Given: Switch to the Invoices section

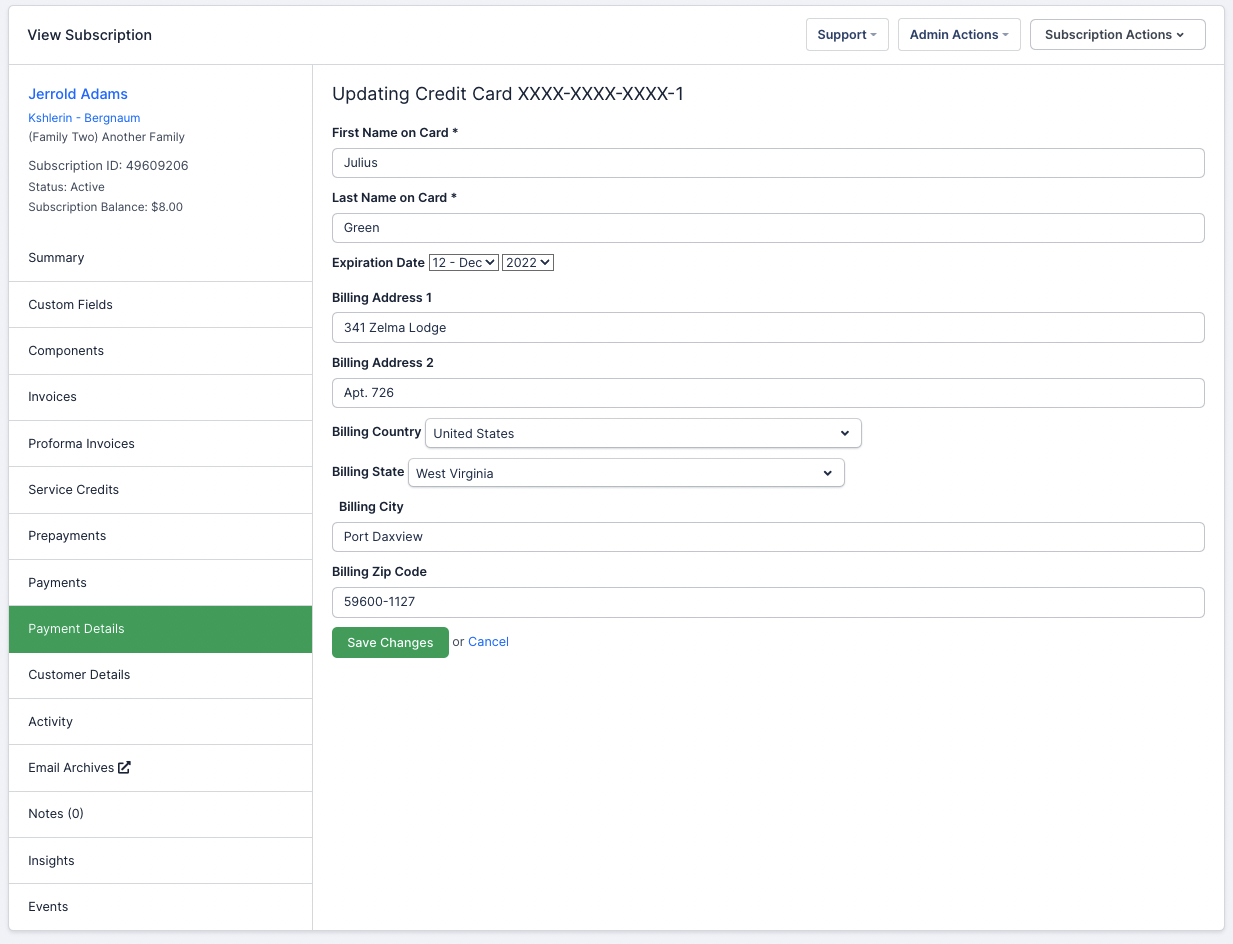Looking at the screenshot, I should [52, 397].
